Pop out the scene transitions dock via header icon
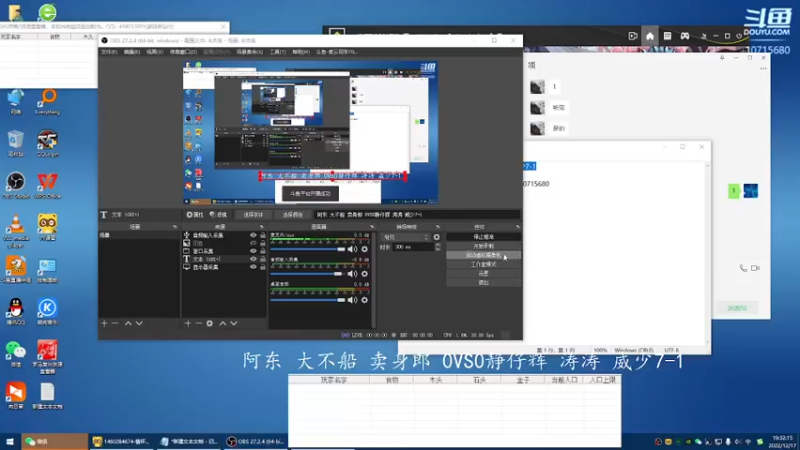 pos(438,227)
